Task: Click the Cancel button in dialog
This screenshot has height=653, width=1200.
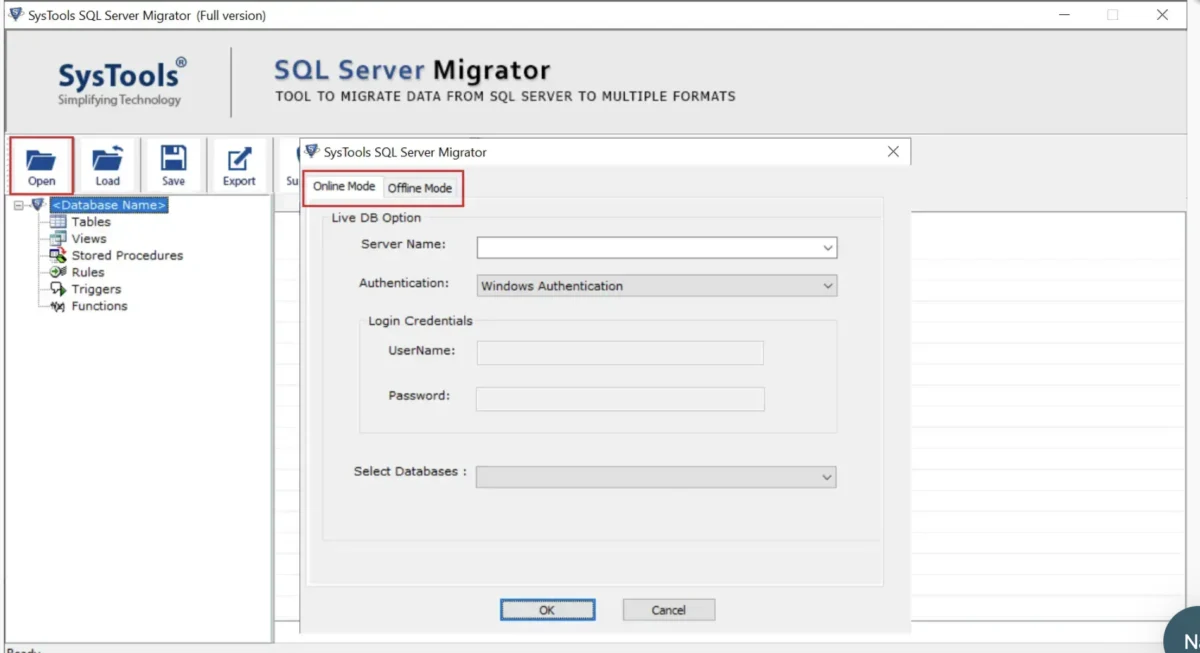Action: 669,610
